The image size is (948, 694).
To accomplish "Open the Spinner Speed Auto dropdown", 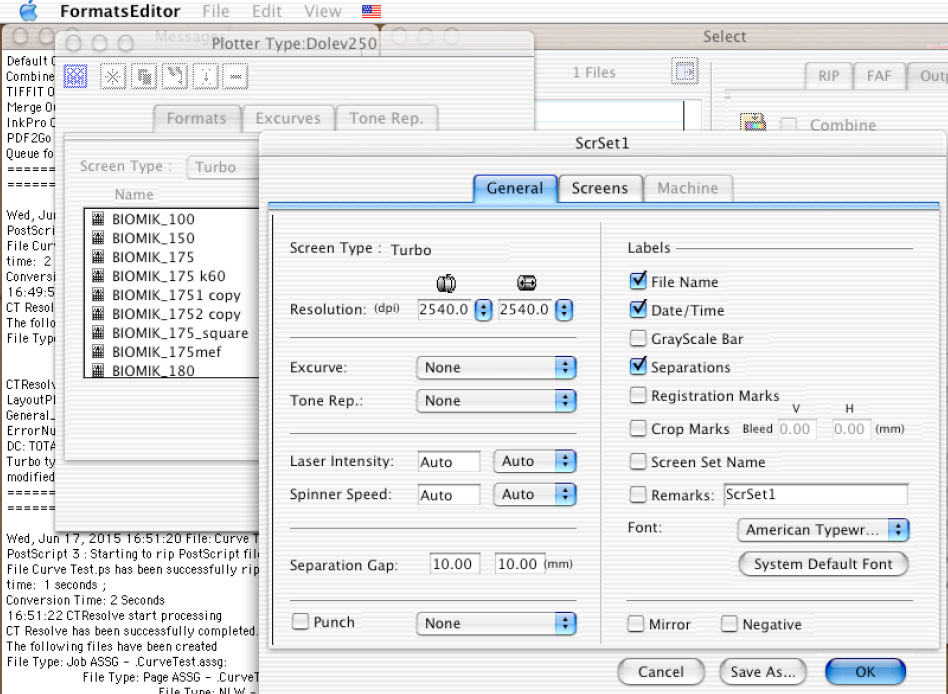I will (x=535, y=495).
